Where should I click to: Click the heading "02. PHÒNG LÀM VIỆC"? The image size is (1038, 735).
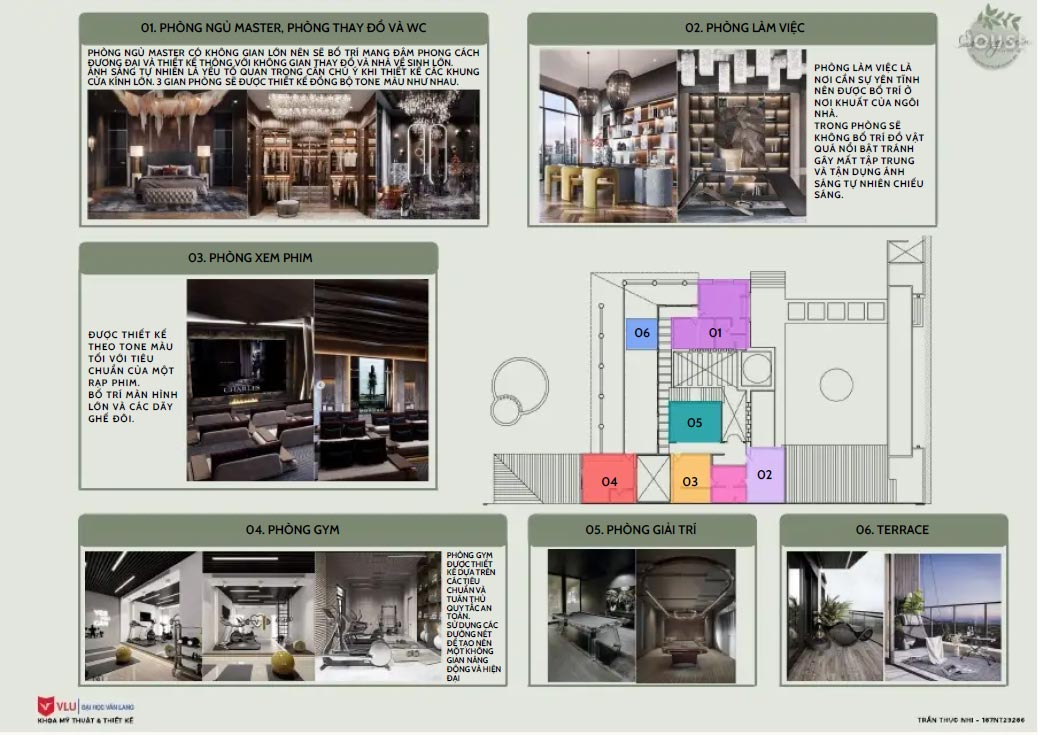tap(745, 28)
